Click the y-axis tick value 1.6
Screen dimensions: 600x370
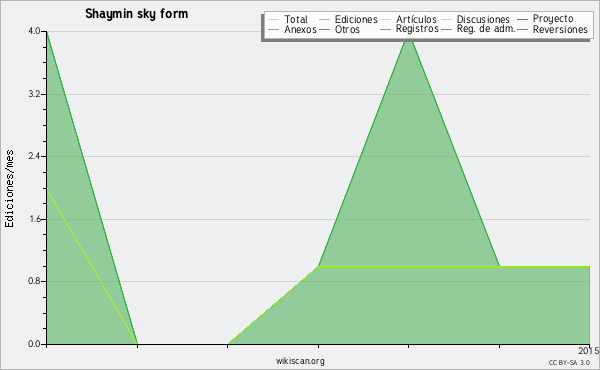pyautogui.click(x=34, y=219)
